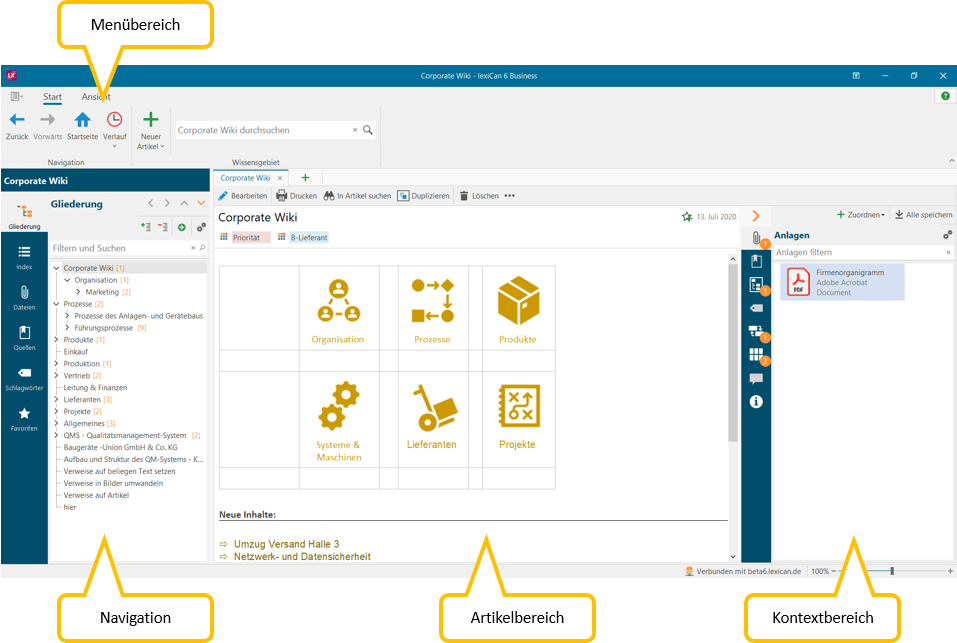Open the Dateien sidebar view
The image size is (957, 643).
[x=24, y=298]
